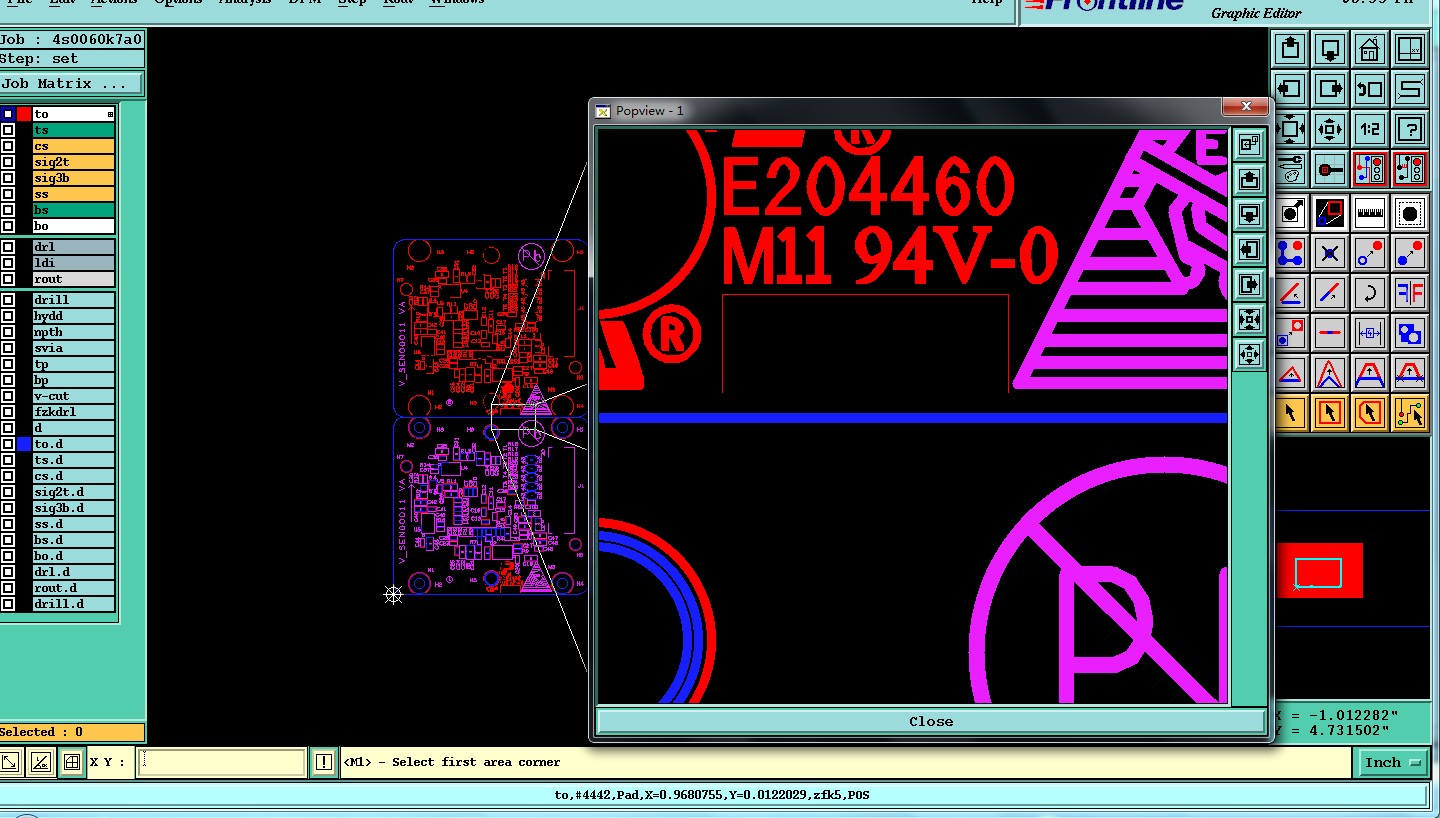This screenshot has width=1440, height=818.
Task: Click the small expand icon on 'to' layer row
Action: pos(111,114)
